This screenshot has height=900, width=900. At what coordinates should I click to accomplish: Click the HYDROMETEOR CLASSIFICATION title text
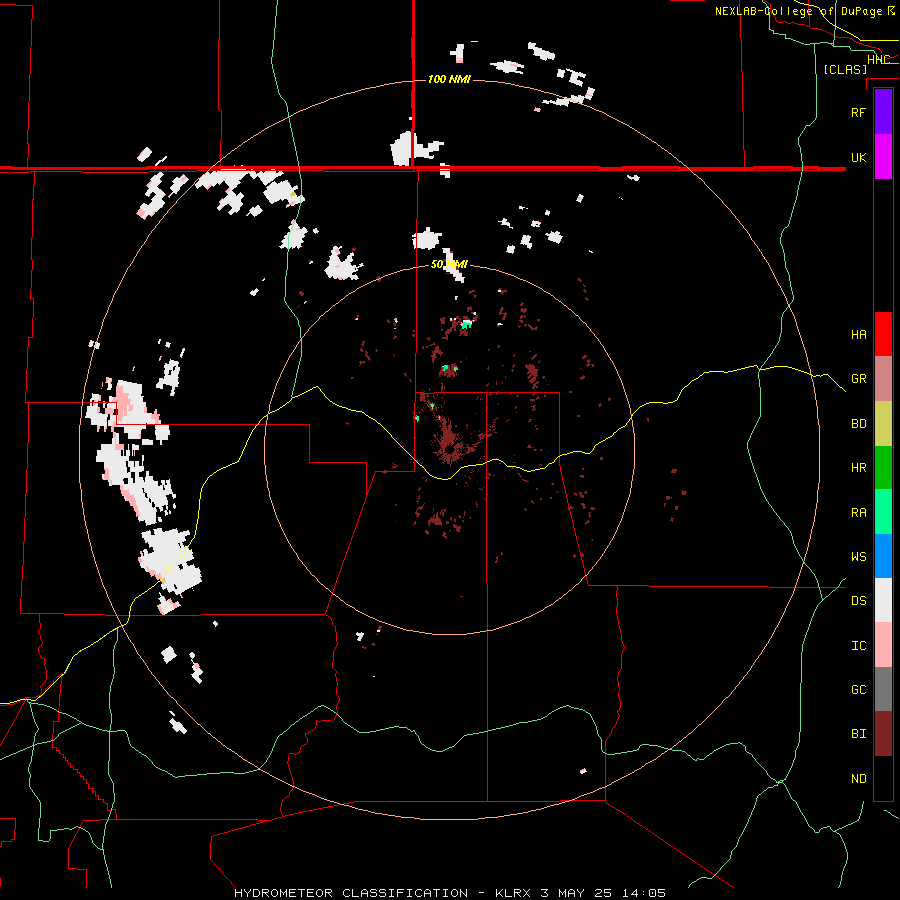pos(351,893)
